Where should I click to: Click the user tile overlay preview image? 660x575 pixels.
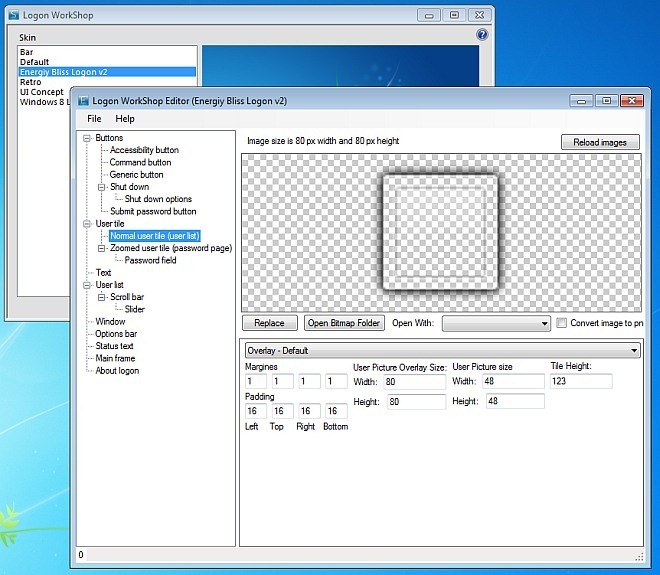[x=441, y=232]
